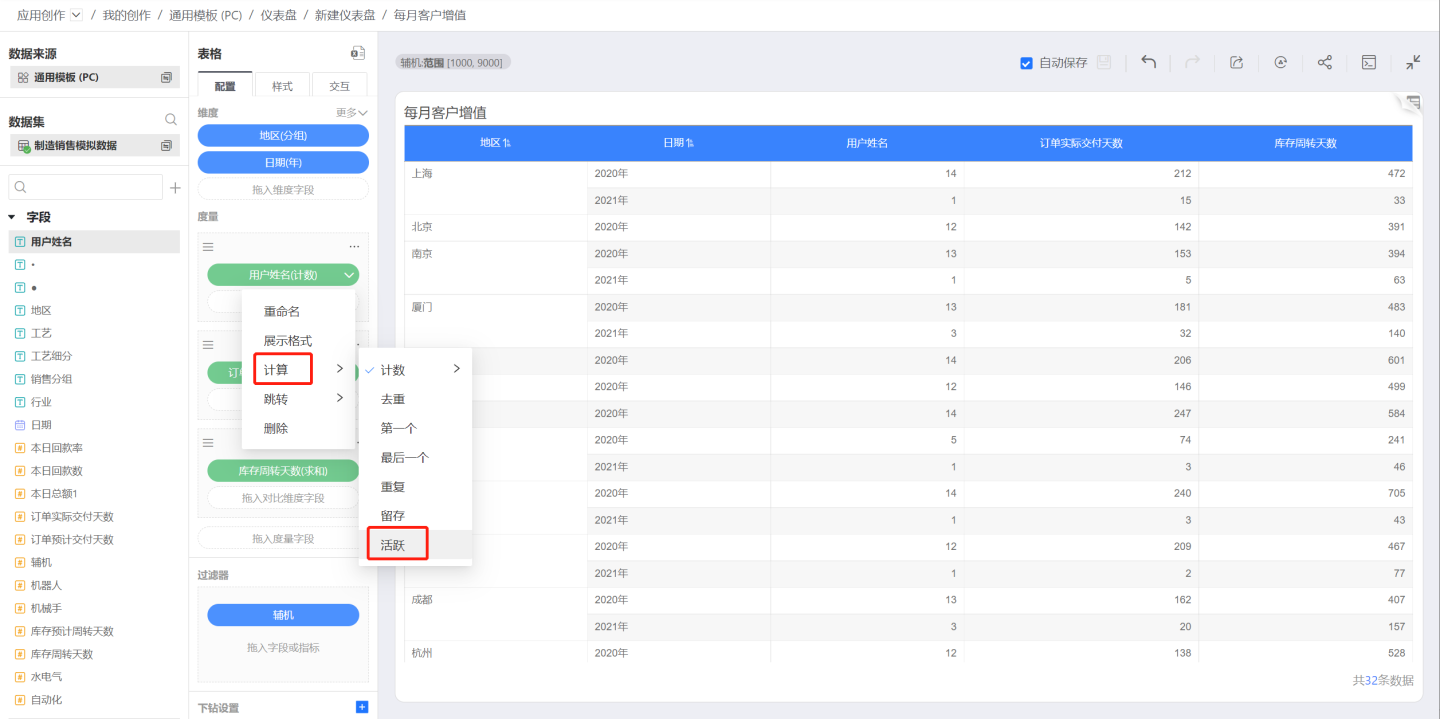This screenshot has width=1440, height=719.
Task: Click the share network icon
Action: click(x=1324, y=62)
